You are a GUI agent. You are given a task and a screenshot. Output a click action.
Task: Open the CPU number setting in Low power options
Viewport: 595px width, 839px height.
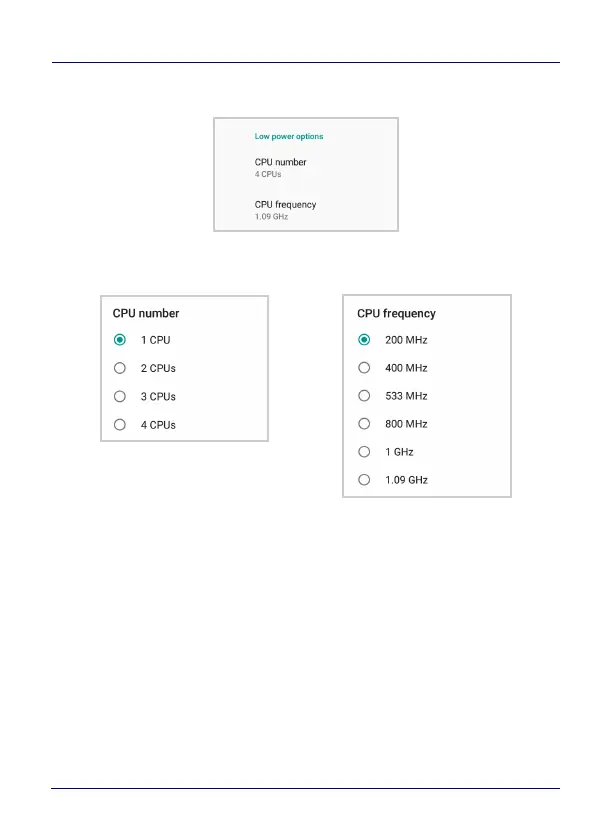[x=306, y=167]
